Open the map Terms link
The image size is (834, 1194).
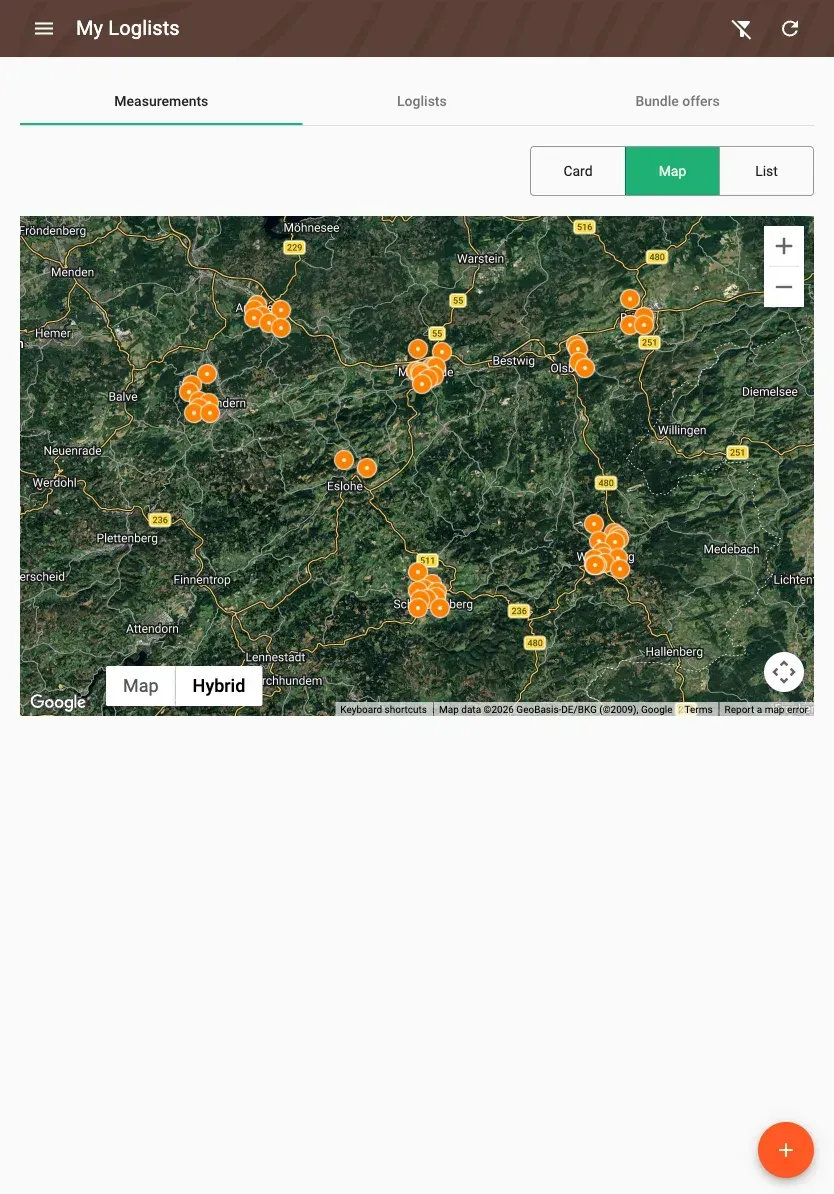pos(698,710)
